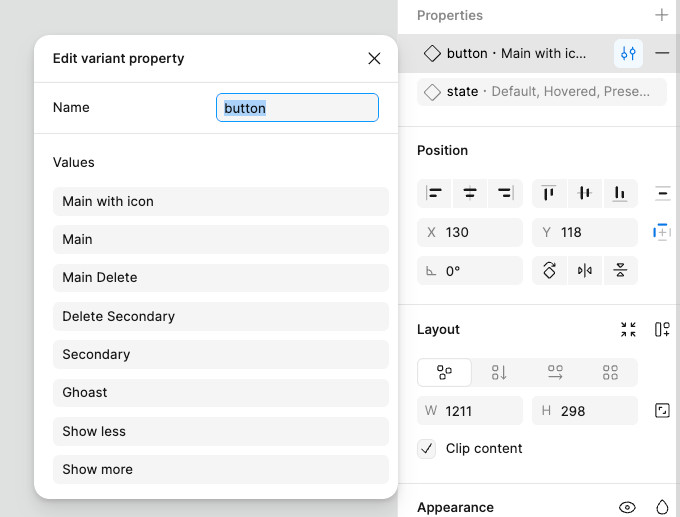This screenshot has width=680, height=517.
Task: Toggle Appearance visibility eye icon
Action: pyautogui.click(x=627, y=507)
